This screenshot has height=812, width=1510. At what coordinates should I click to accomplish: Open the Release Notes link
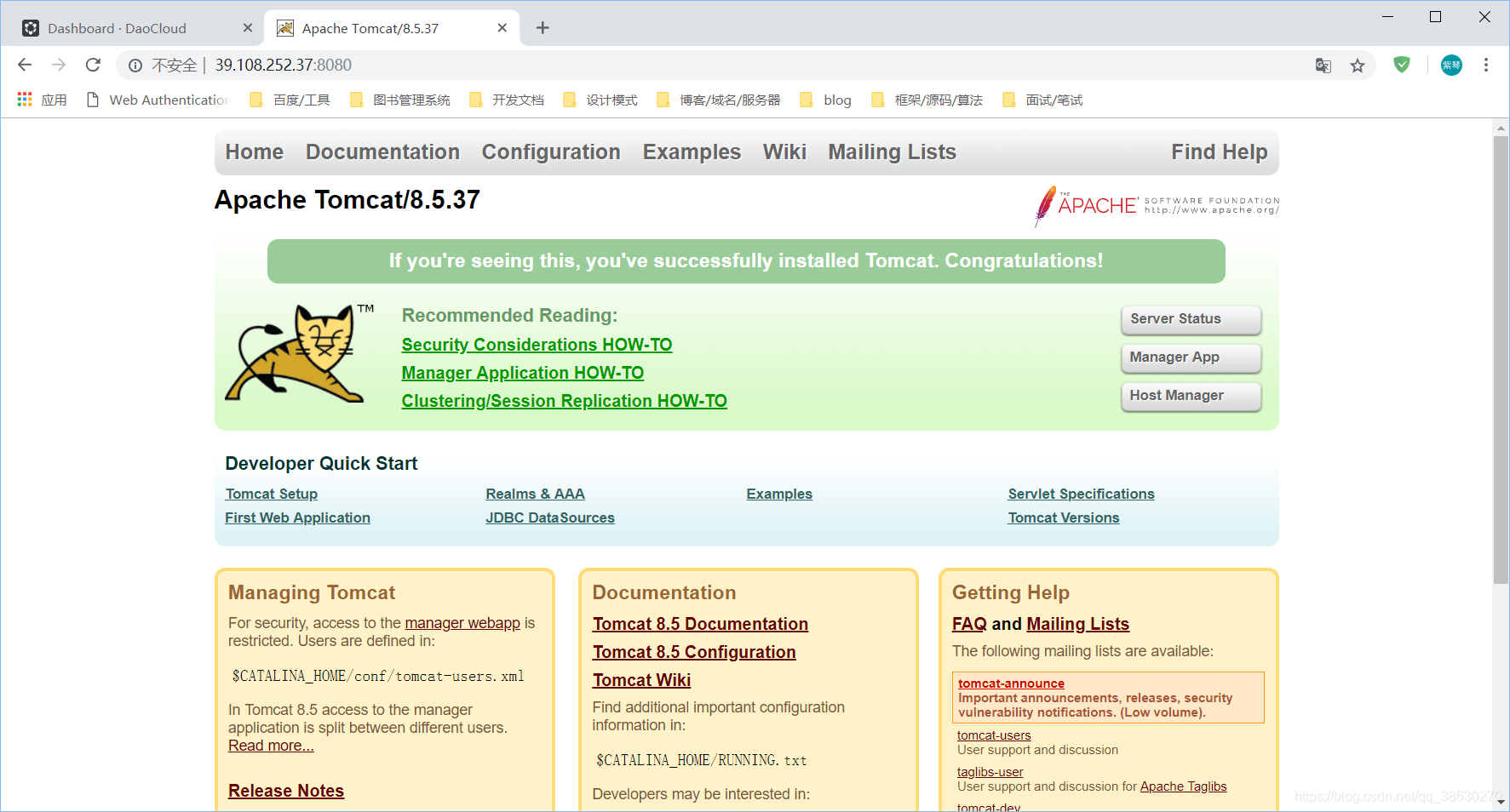click(x=286, y=791)
